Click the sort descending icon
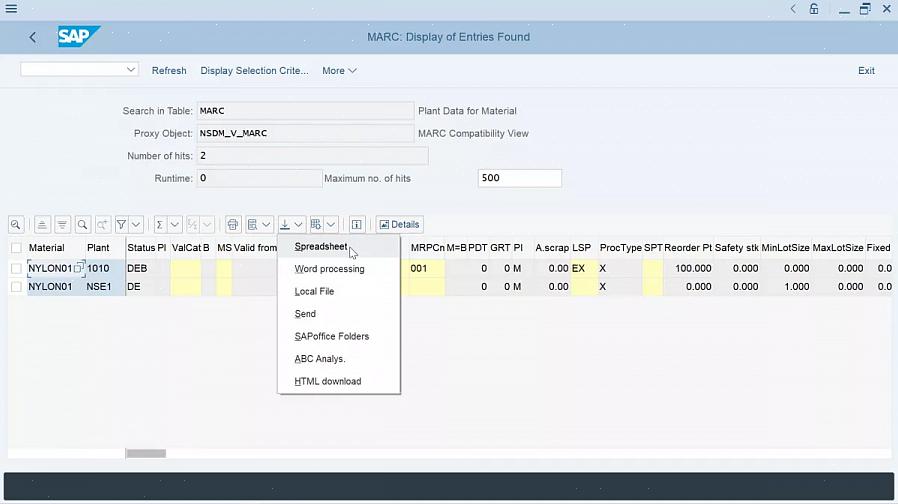The image size is (898, 504). (x=62, y=225)
